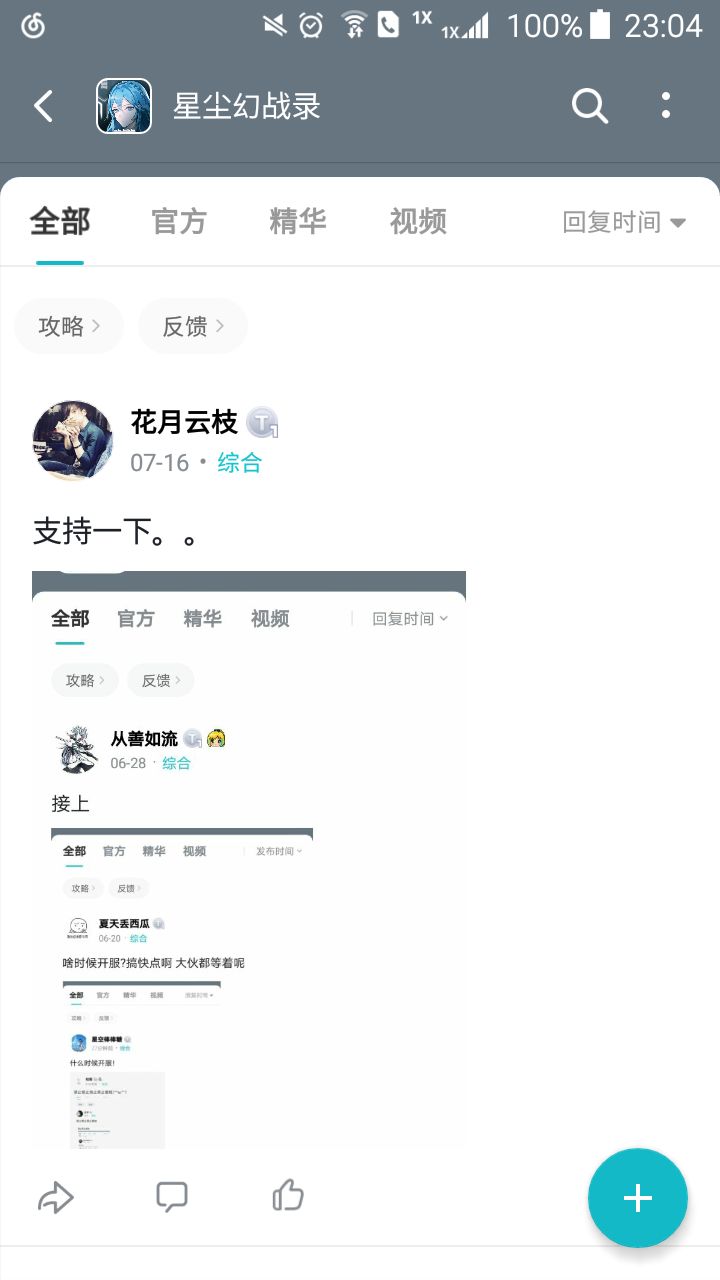Tap the 星尘幻战录 game avatar icon
The height and width of the screenshot is (1280, 720).
[124, 106]
